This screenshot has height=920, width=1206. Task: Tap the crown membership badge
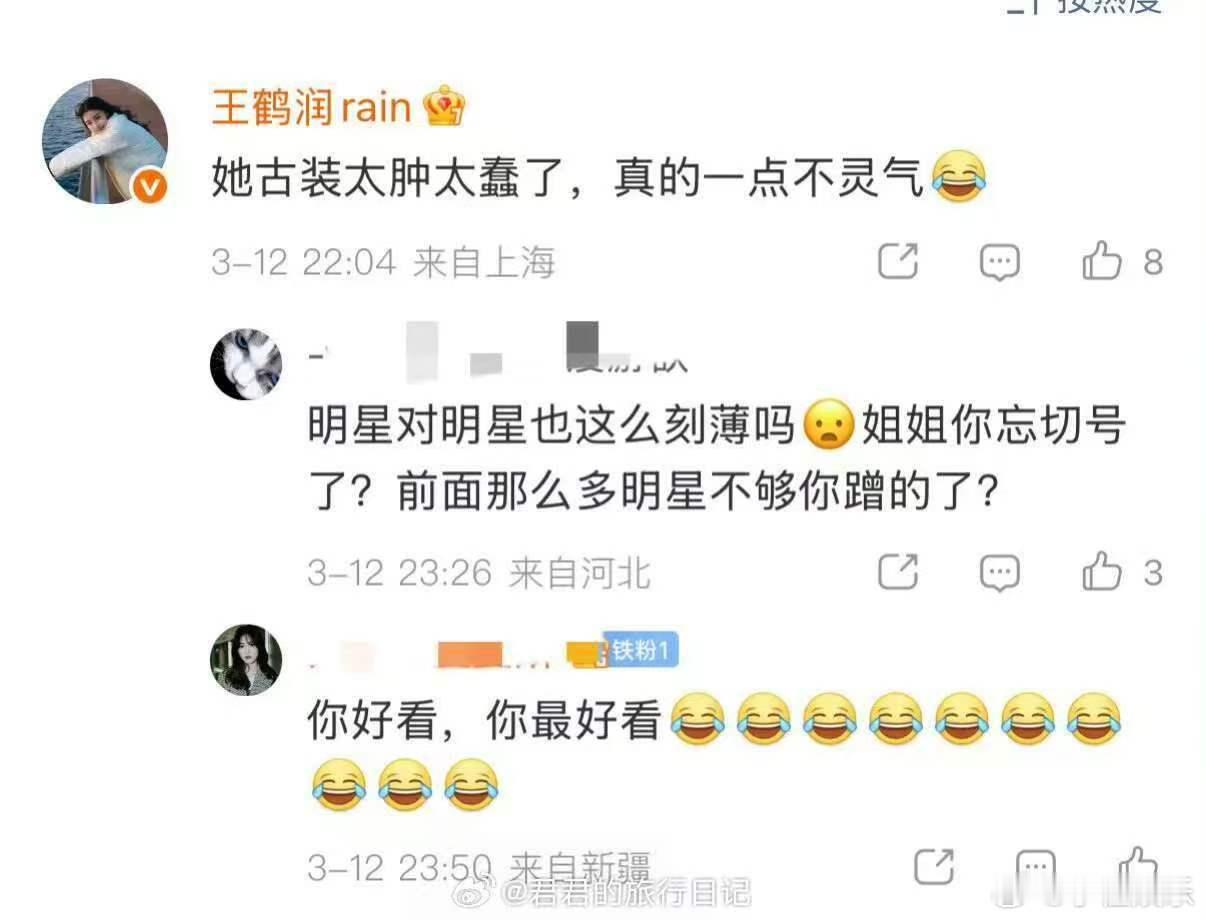pyautogui.click(x=445, y=106)
